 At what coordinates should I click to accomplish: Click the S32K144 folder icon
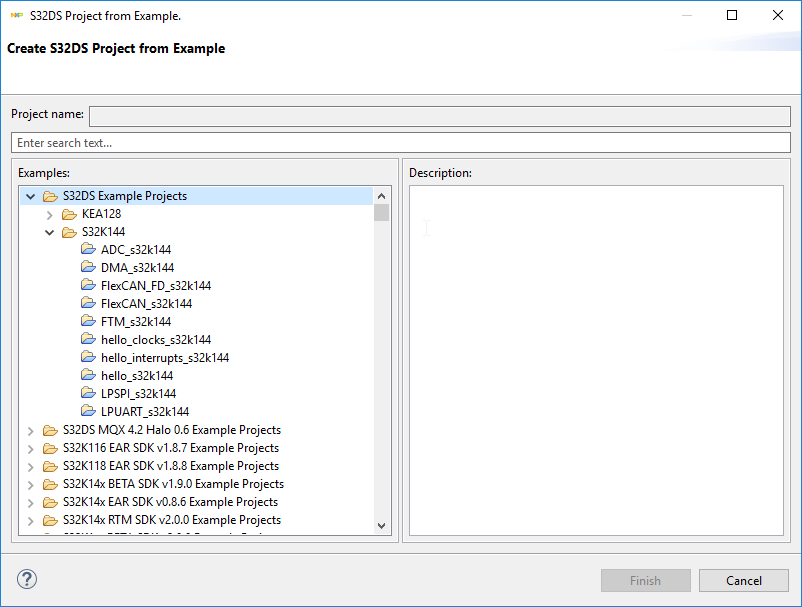[69, 232]
